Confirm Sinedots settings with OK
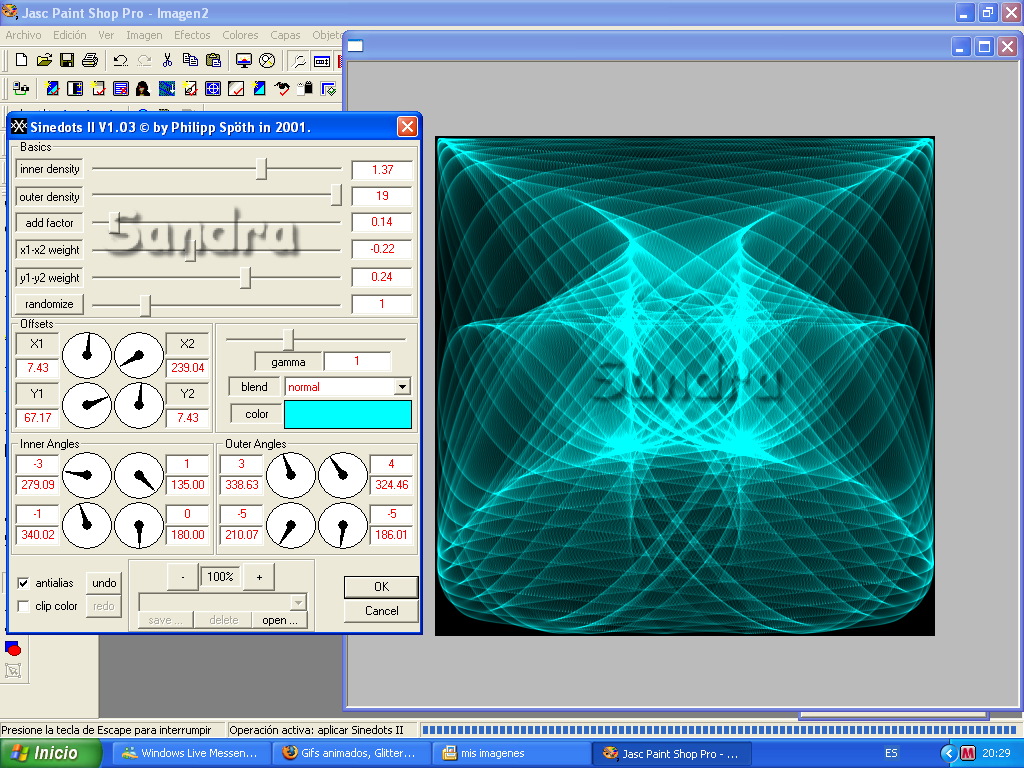The width and height of the screenshot is (1024, 768). click(381, 586)
